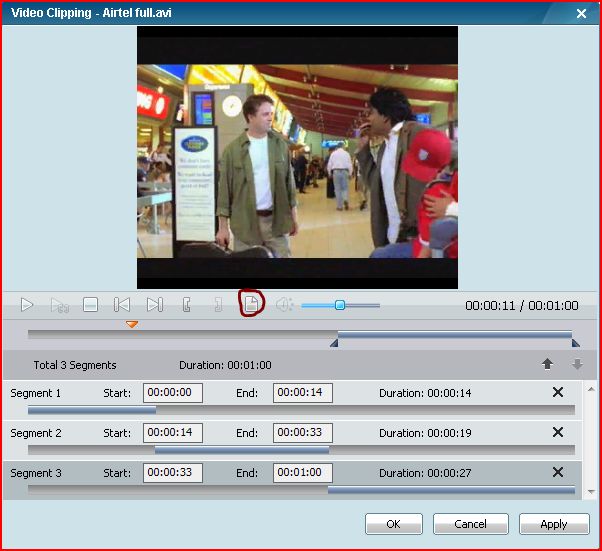The image size is (602, 551).
Task: Set the clip start point bracket
Action: [186, 305]
